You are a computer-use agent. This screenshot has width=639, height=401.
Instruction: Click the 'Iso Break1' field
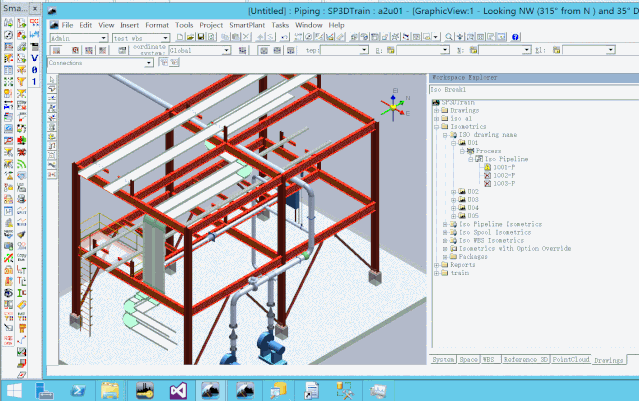click(534, 90)
